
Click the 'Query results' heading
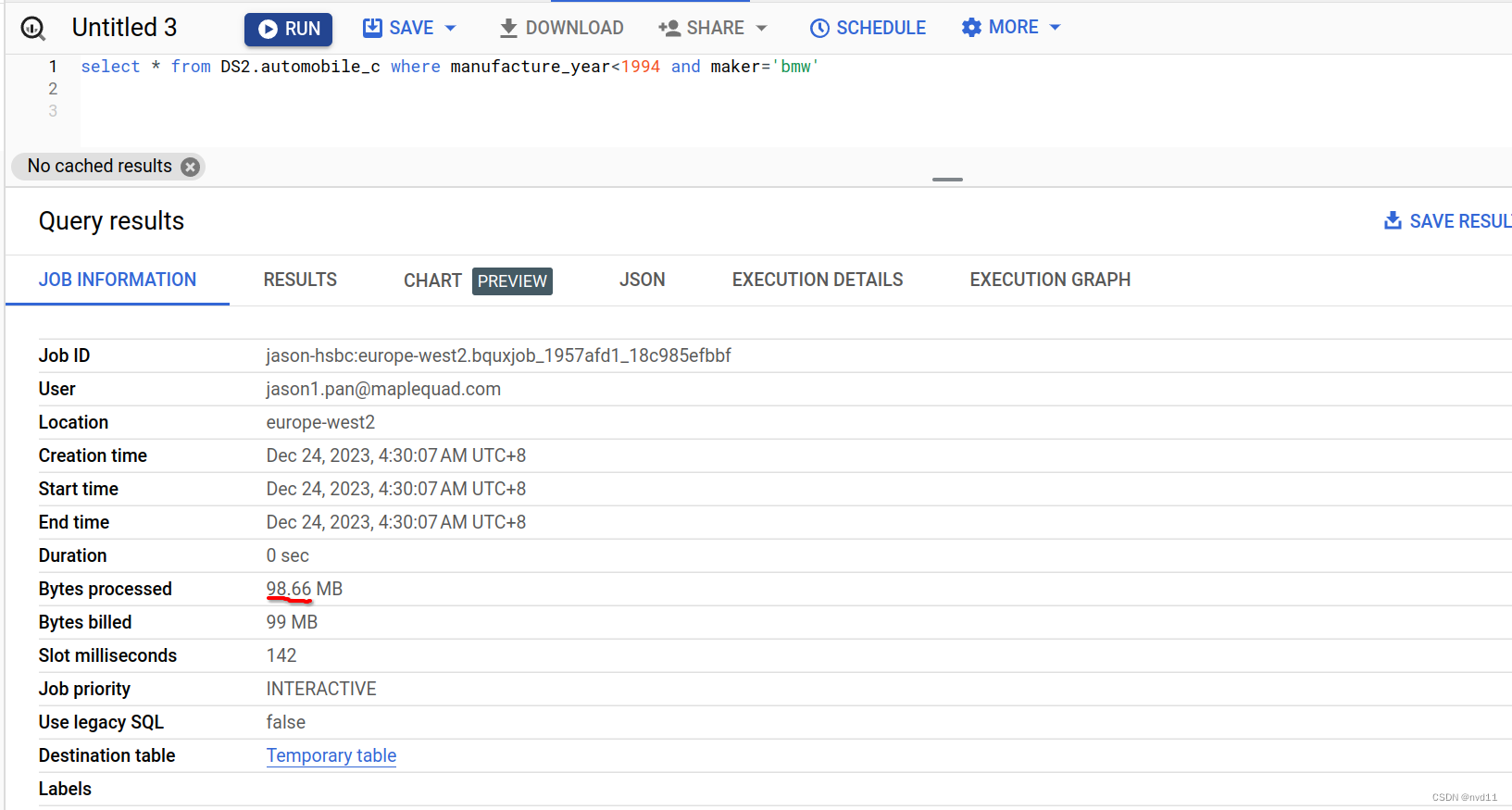pos(111,221)
